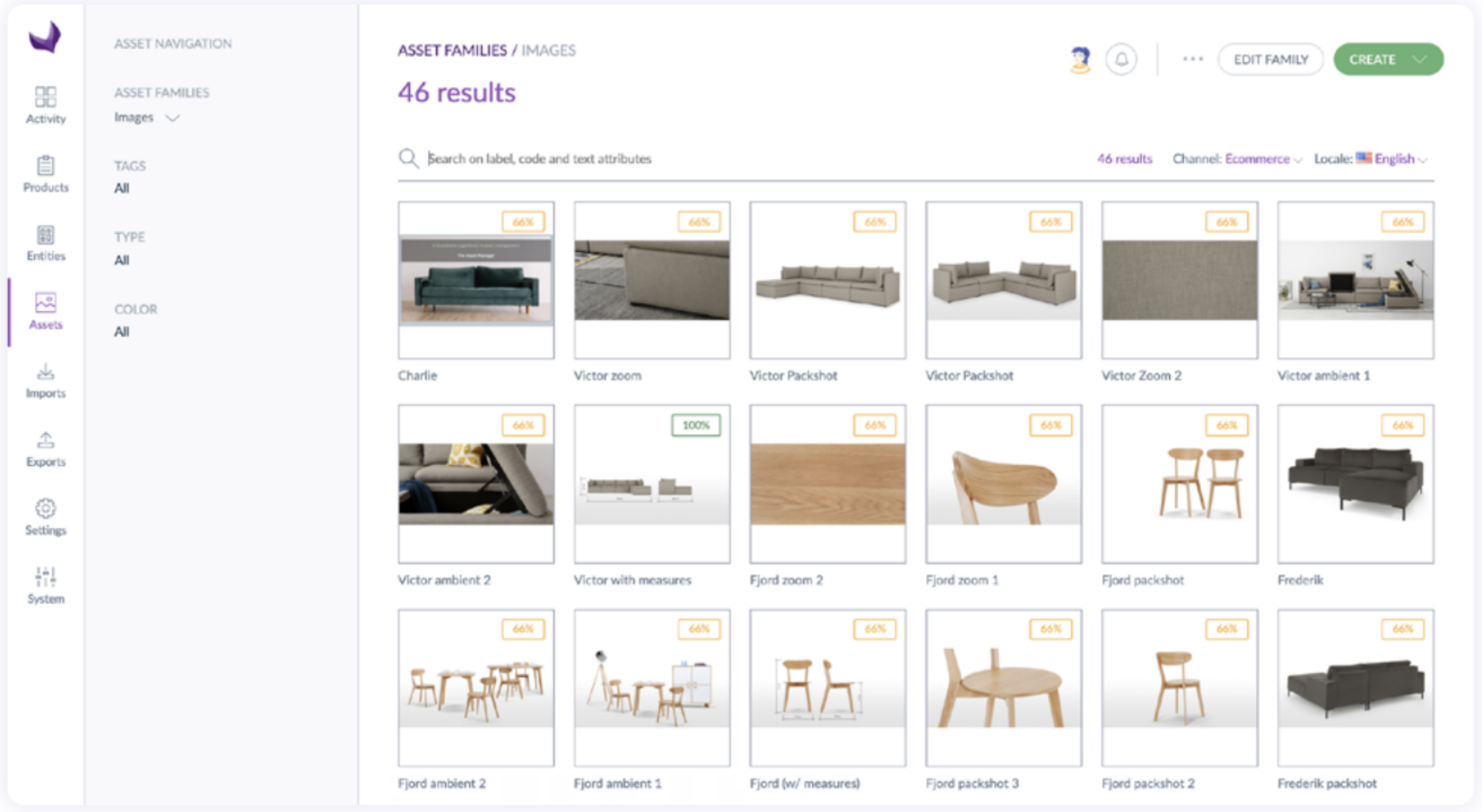Open the Settings gear in sidebar
Image resolution: width=1482 pixels, height=812 pixels.
[45, 518]
